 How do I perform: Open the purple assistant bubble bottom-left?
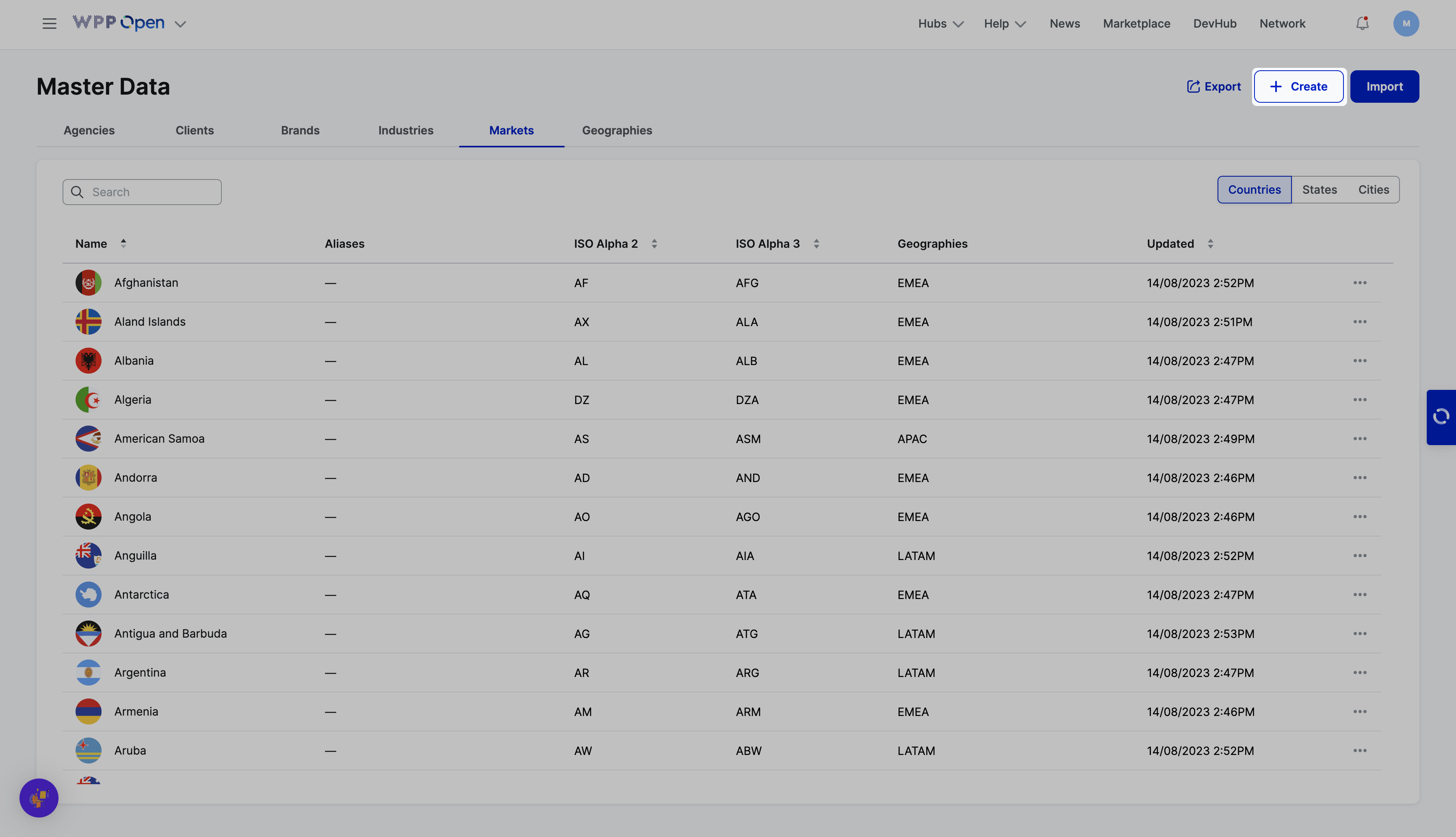coord(39,798)
